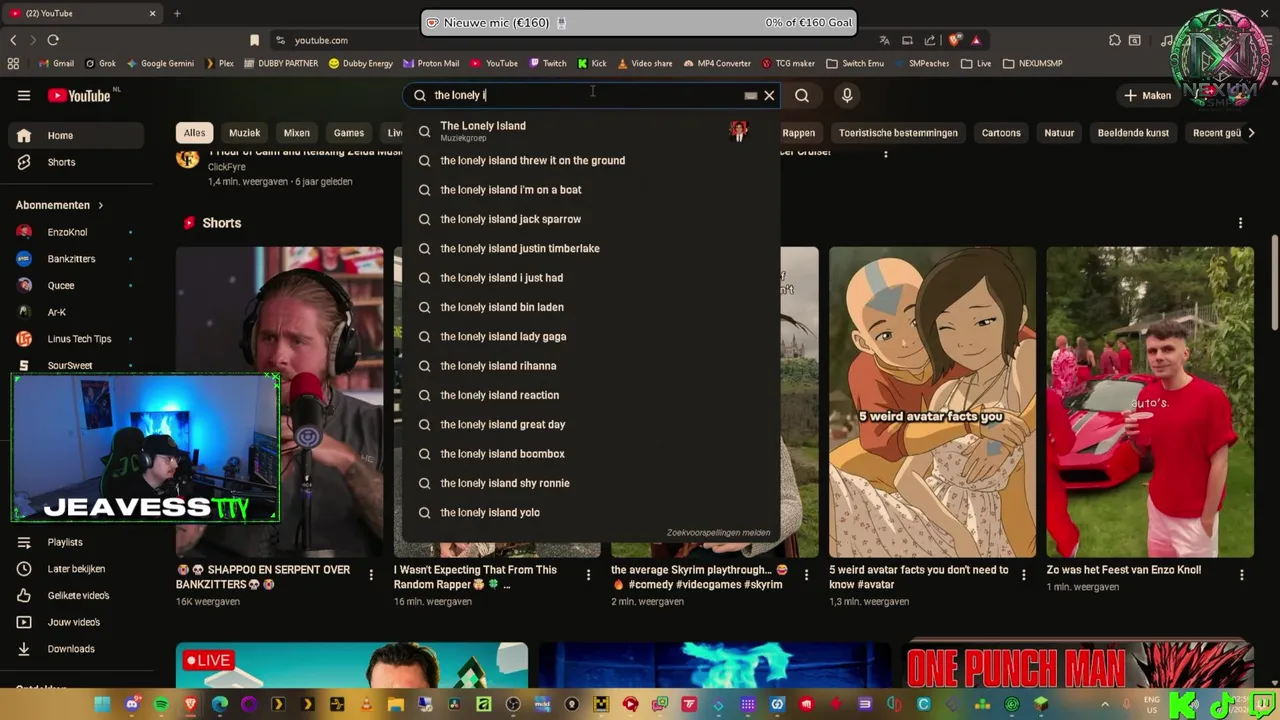Choose suggestion 'i just had'
The height and width of the screenshot is (720, 1280).
(x=590, y=278)
